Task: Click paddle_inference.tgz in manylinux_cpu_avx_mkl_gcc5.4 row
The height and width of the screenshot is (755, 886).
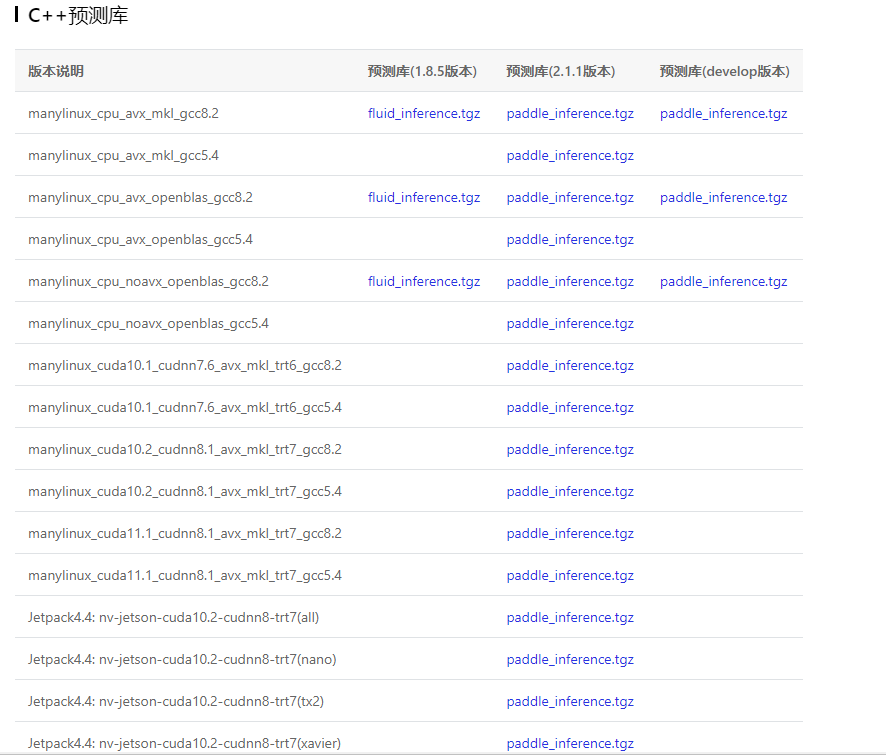Action: pyautogui.click(x=570, y=155)
